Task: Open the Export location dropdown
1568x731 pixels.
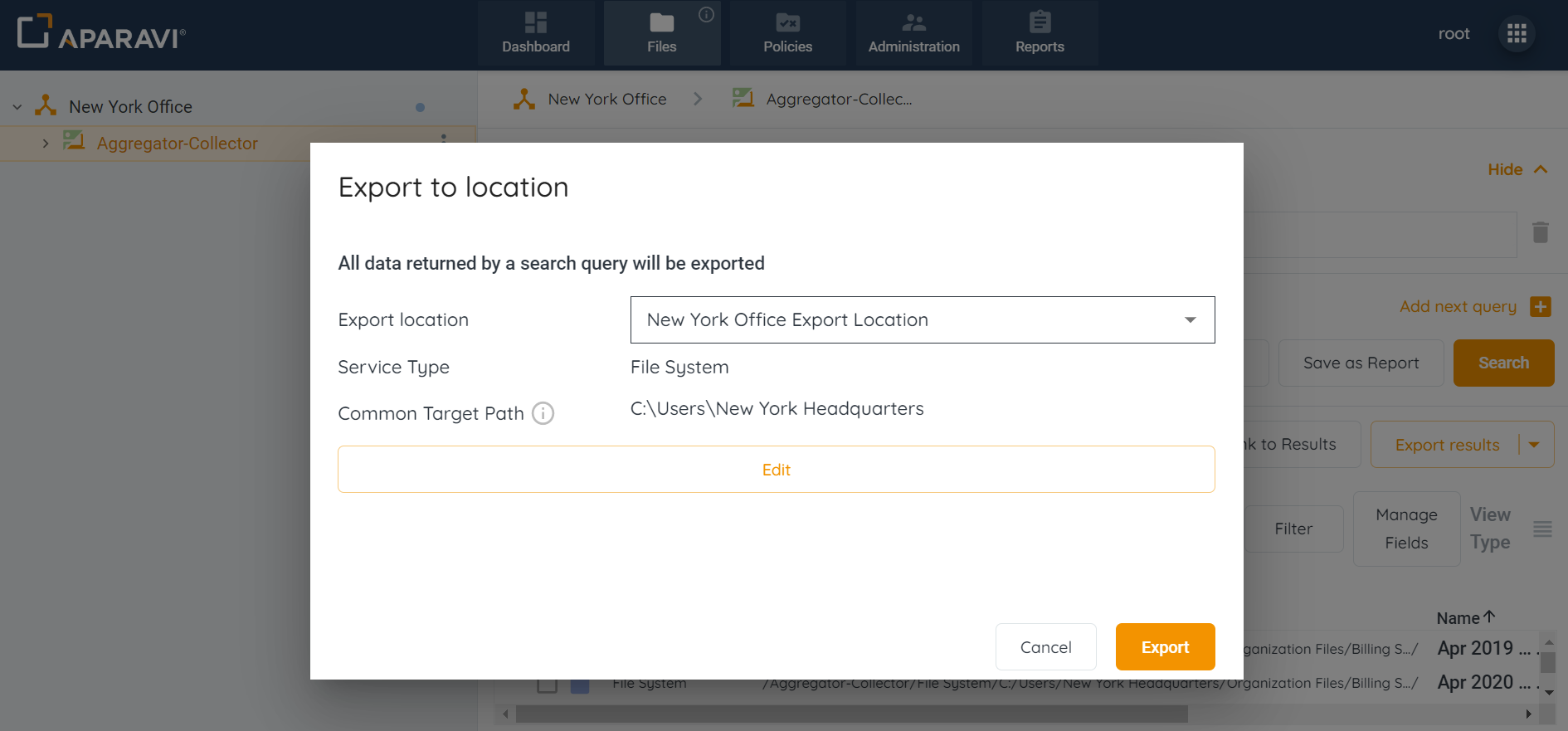Action: coord(922,320)
